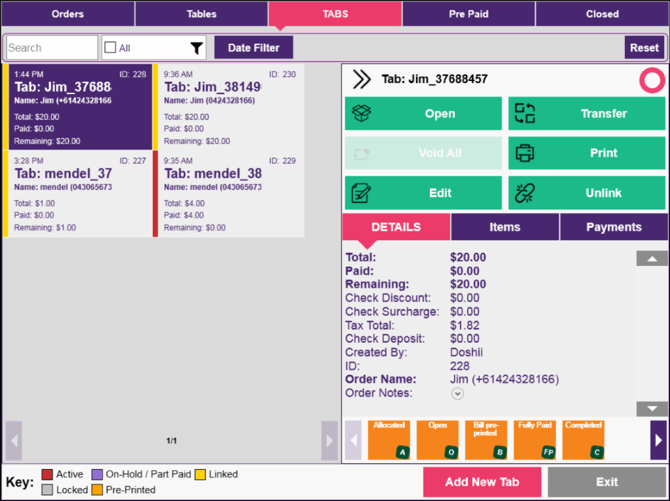
Task: Click the Print button
Action: (587, 153)
